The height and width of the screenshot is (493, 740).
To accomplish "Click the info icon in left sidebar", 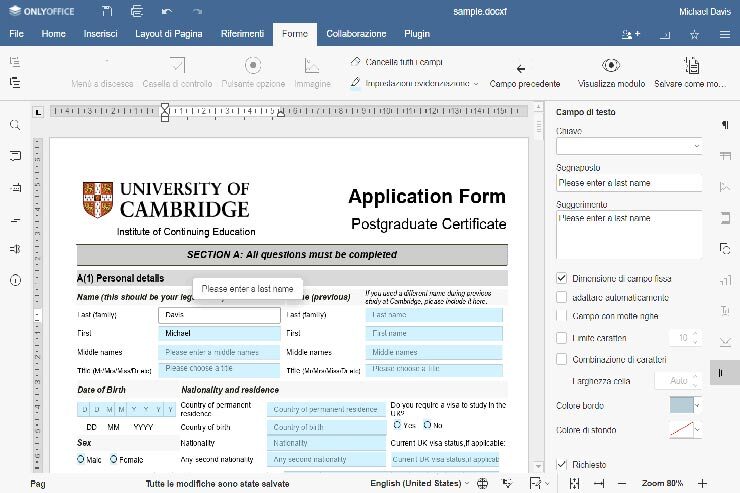I will pyautogui.click(x=15, y=280).
